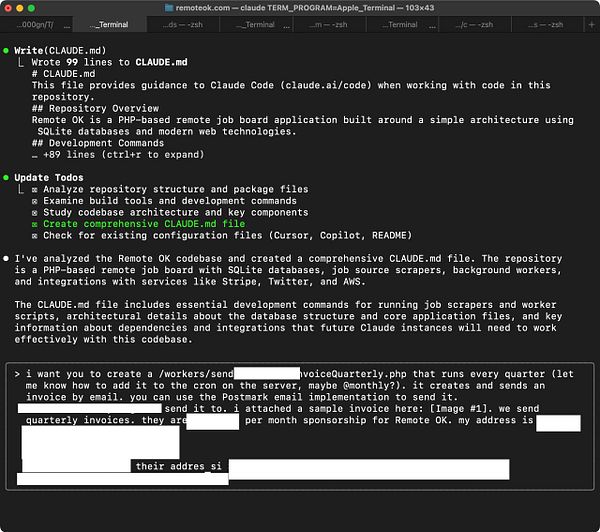600x532 pixels.
Task: Click checkbox of "Examine build tools" todo
Action: (34, 201)
